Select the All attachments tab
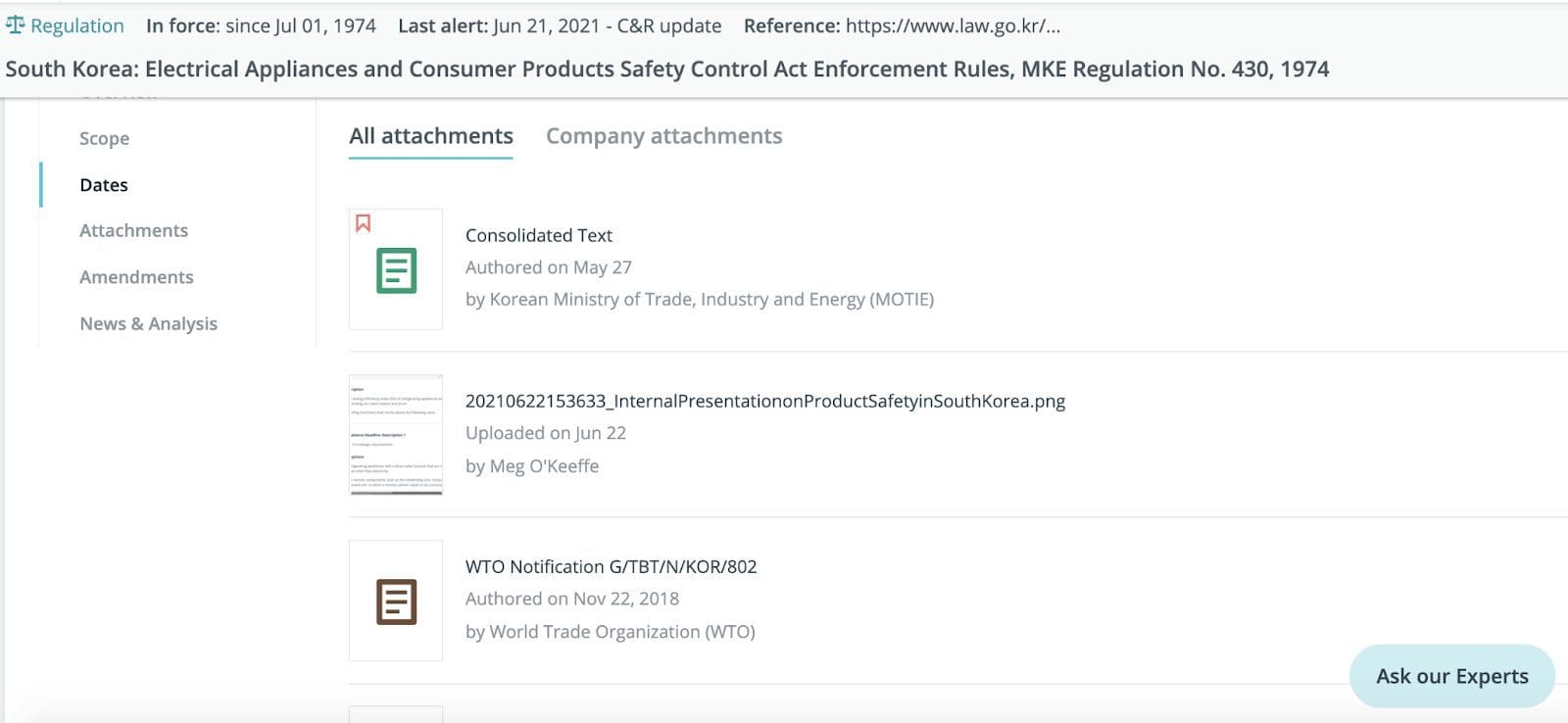The width and height of the screenshot is (1568, 723). coord(431,136)
